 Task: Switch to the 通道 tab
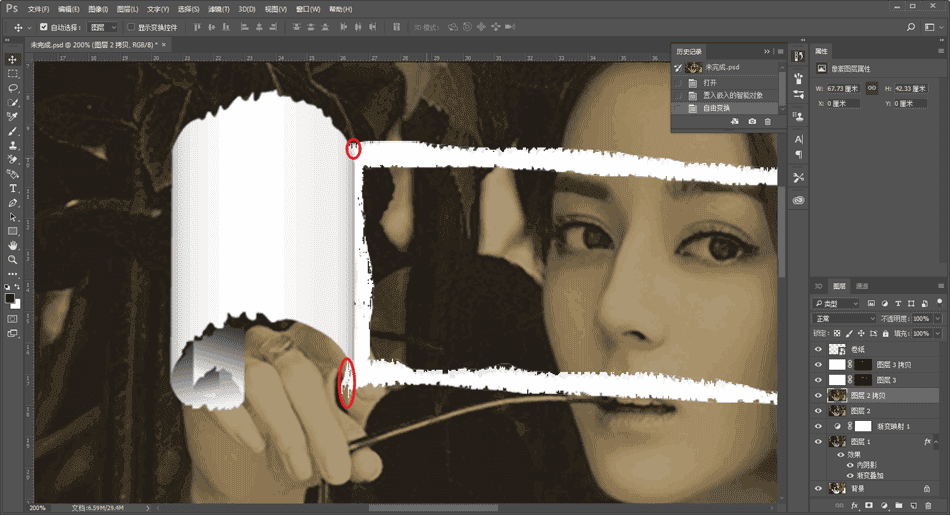(x=862, y=286)
